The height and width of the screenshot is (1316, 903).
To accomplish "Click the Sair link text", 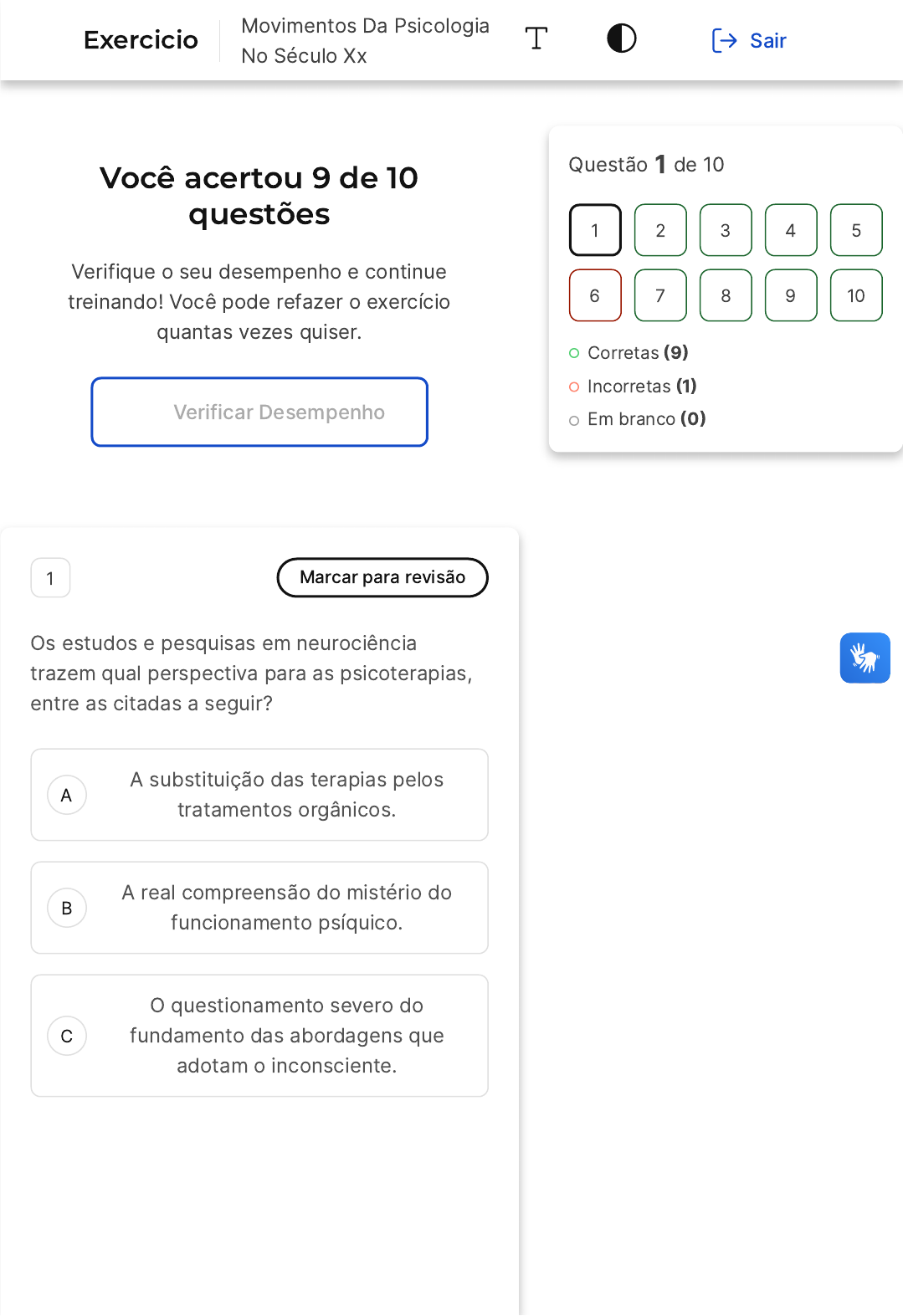I will coord(767,40).
